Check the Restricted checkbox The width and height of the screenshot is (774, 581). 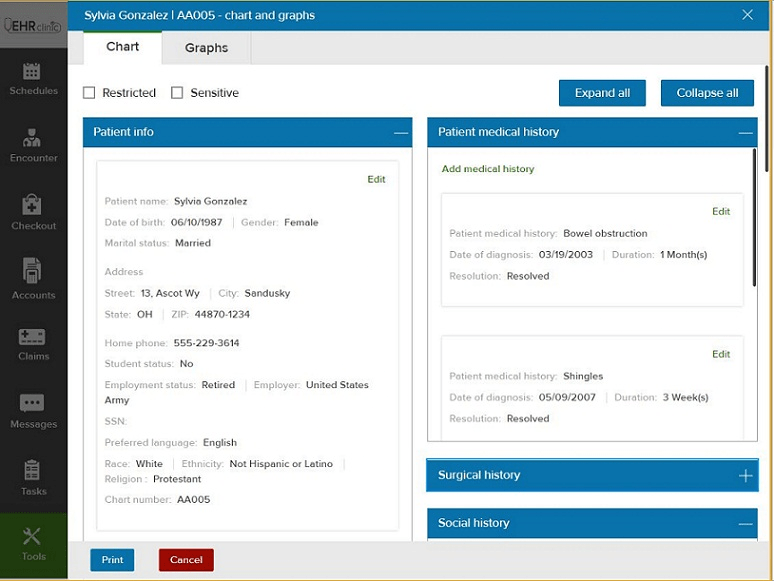coord(89,93)
